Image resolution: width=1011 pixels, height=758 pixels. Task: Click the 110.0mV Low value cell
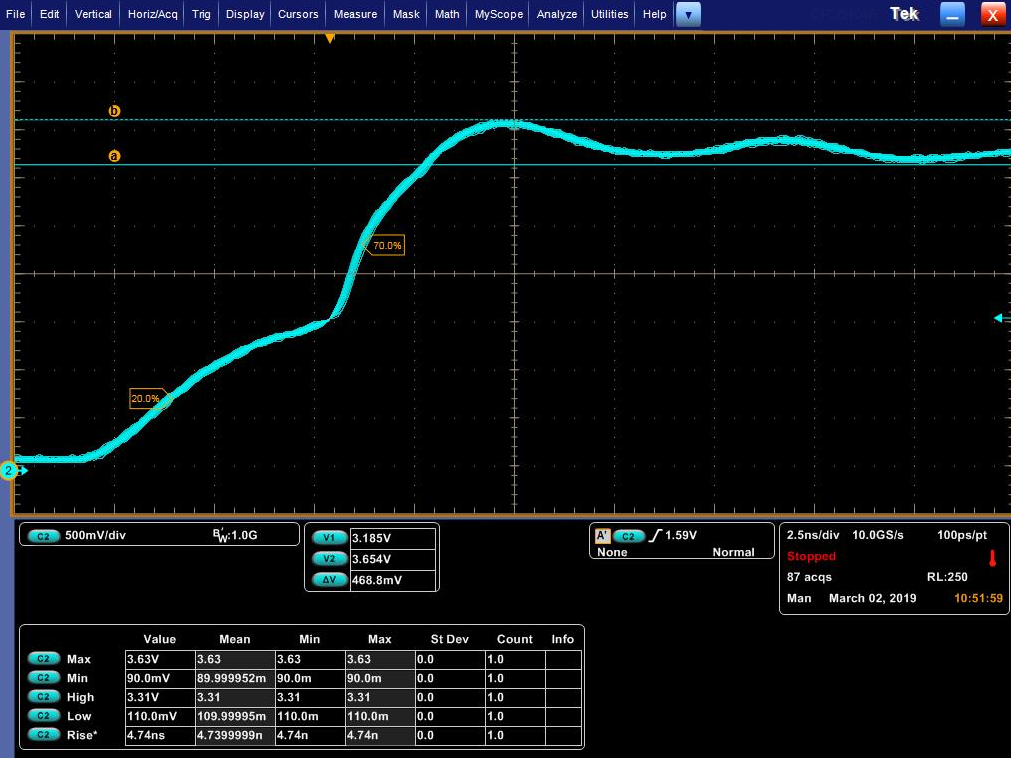(x=160, y=716)
